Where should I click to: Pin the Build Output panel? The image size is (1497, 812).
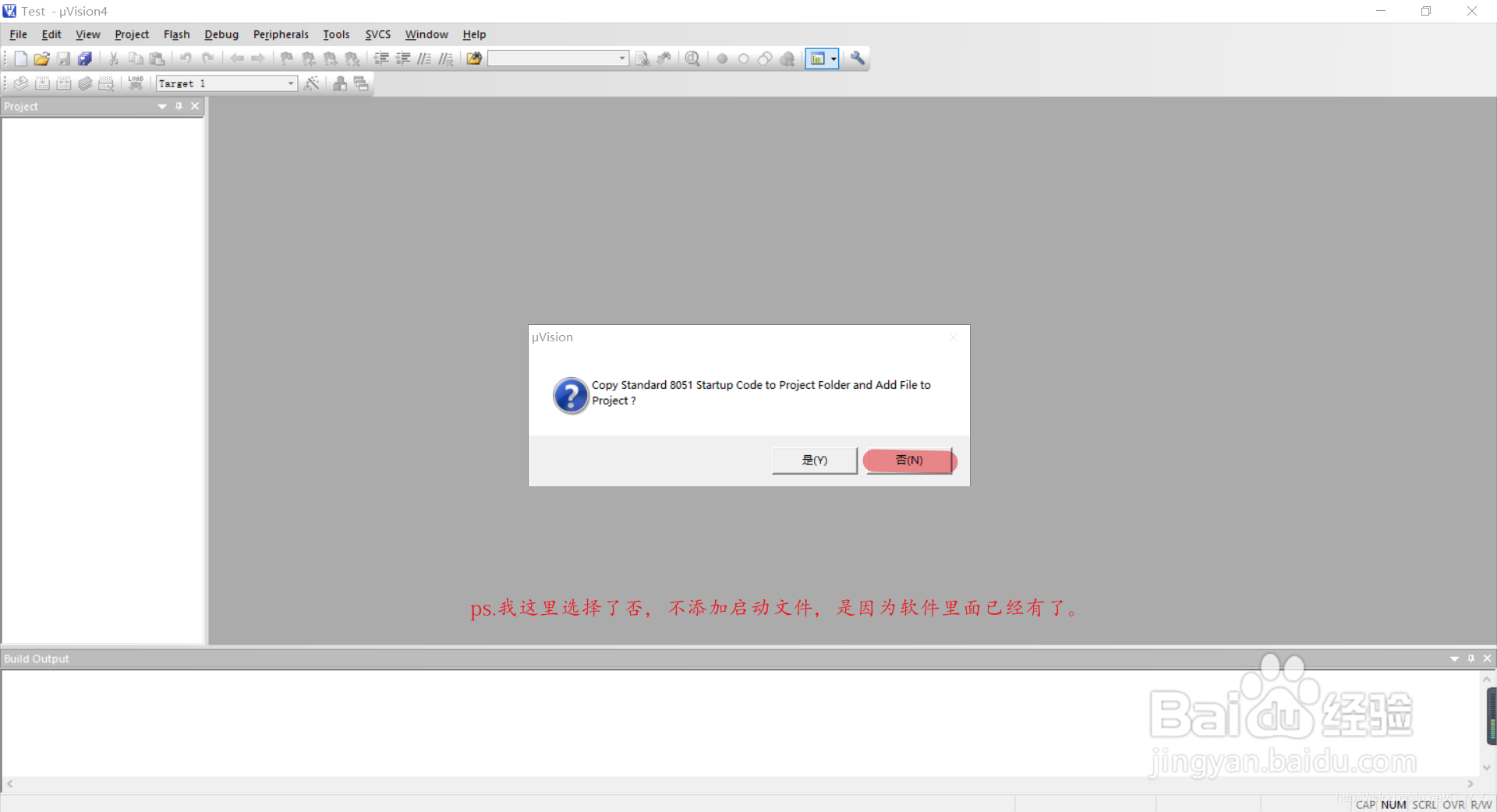[1471, 659]
